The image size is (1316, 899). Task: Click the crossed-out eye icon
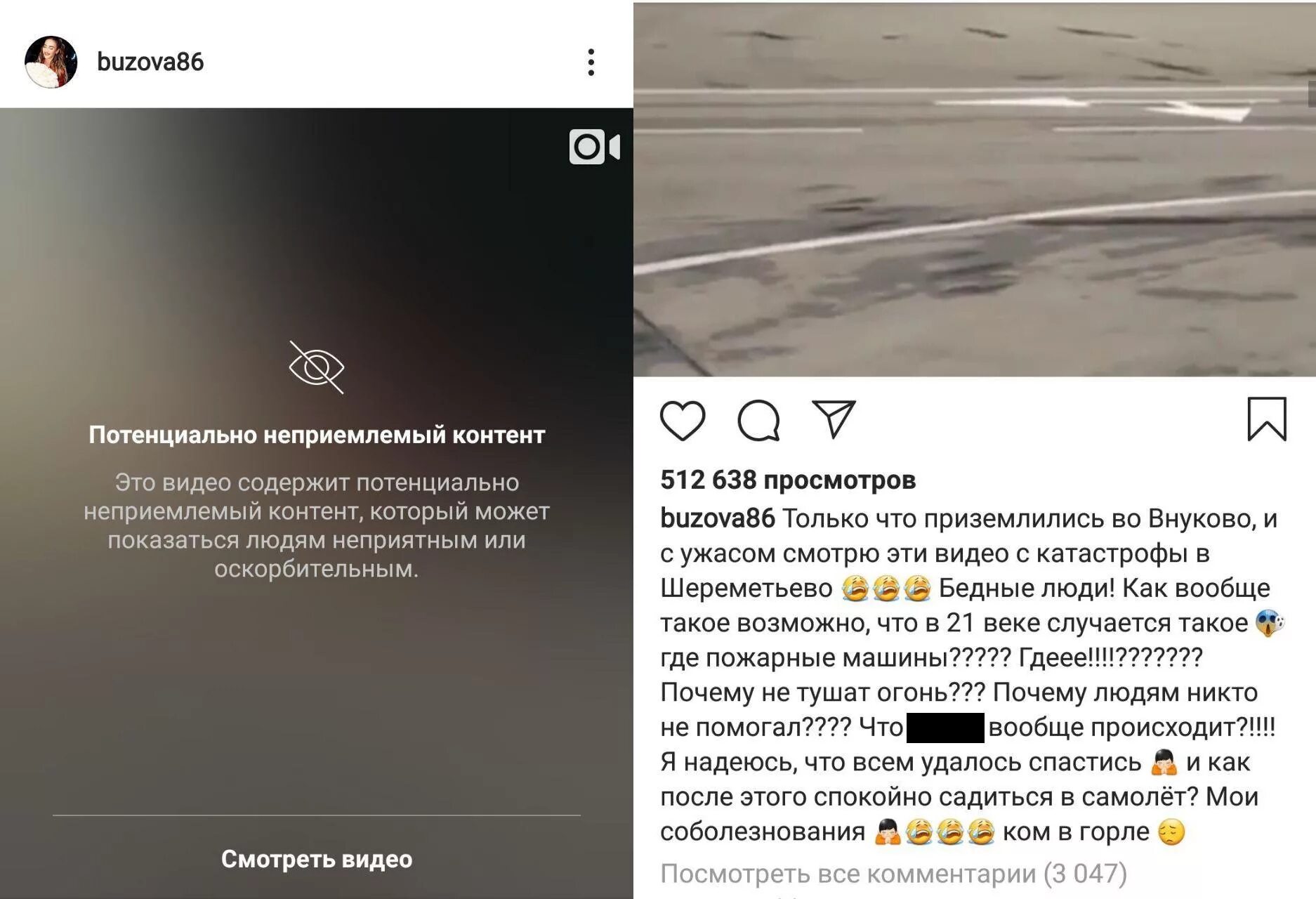tap(317, 367)
